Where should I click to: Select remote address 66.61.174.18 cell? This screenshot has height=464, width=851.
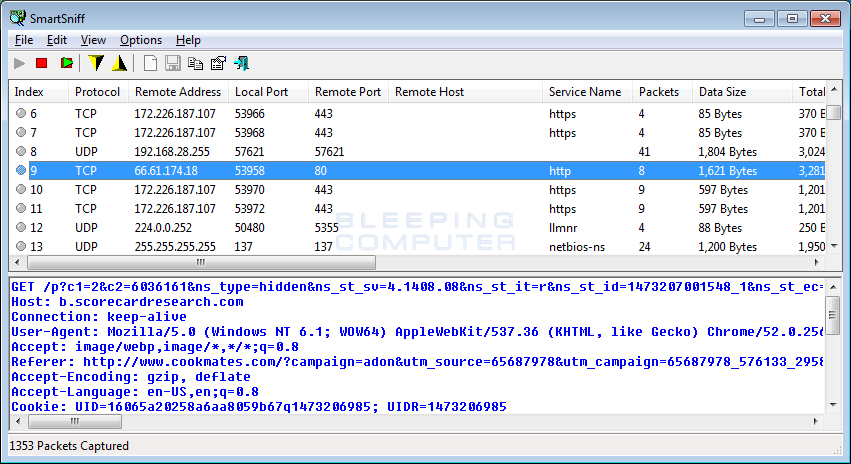(x=166, y=170)
